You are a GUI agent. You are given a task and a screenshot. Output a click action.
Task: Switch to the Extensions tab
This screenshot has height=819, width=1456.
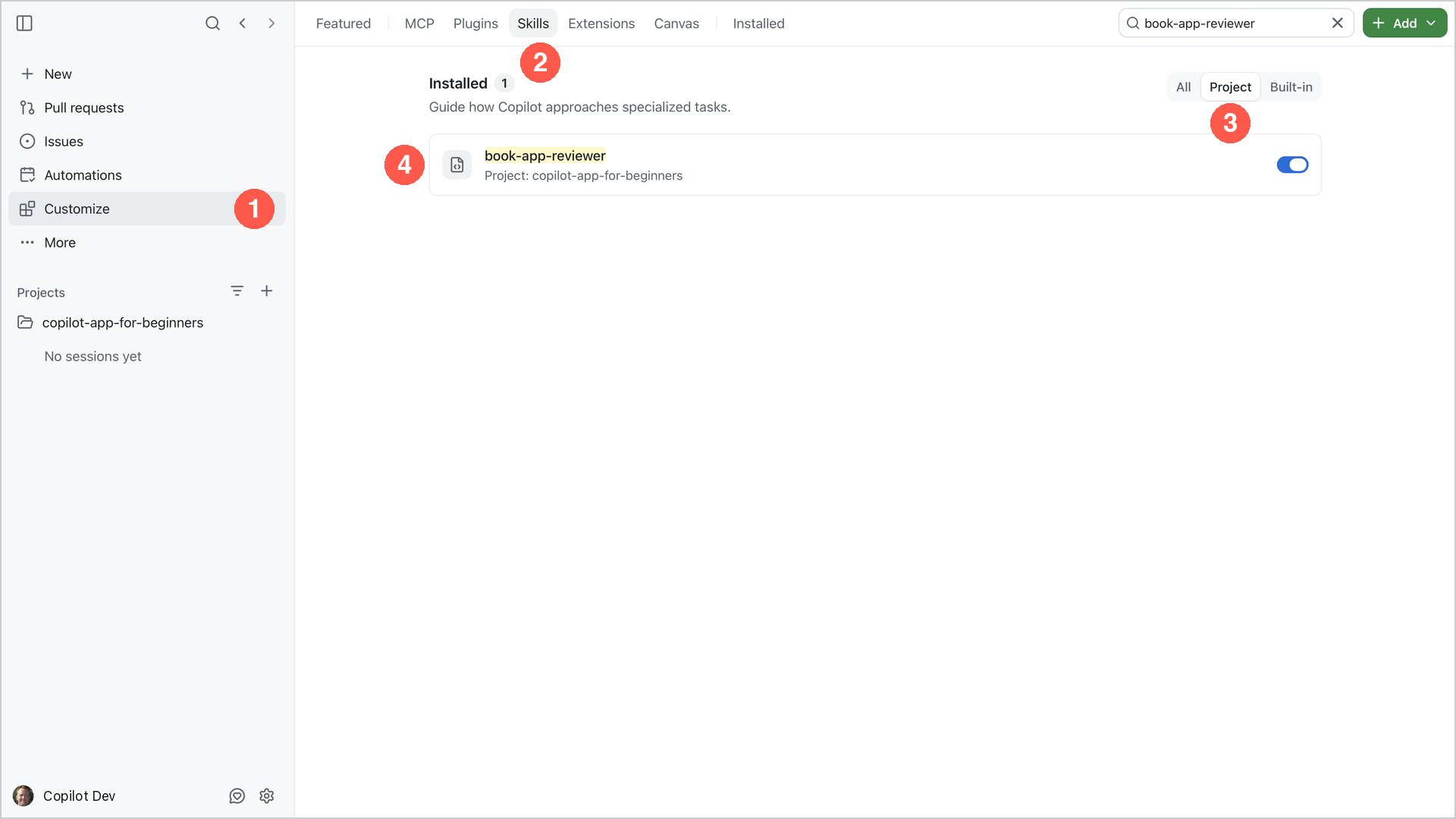tap(601, 24)
